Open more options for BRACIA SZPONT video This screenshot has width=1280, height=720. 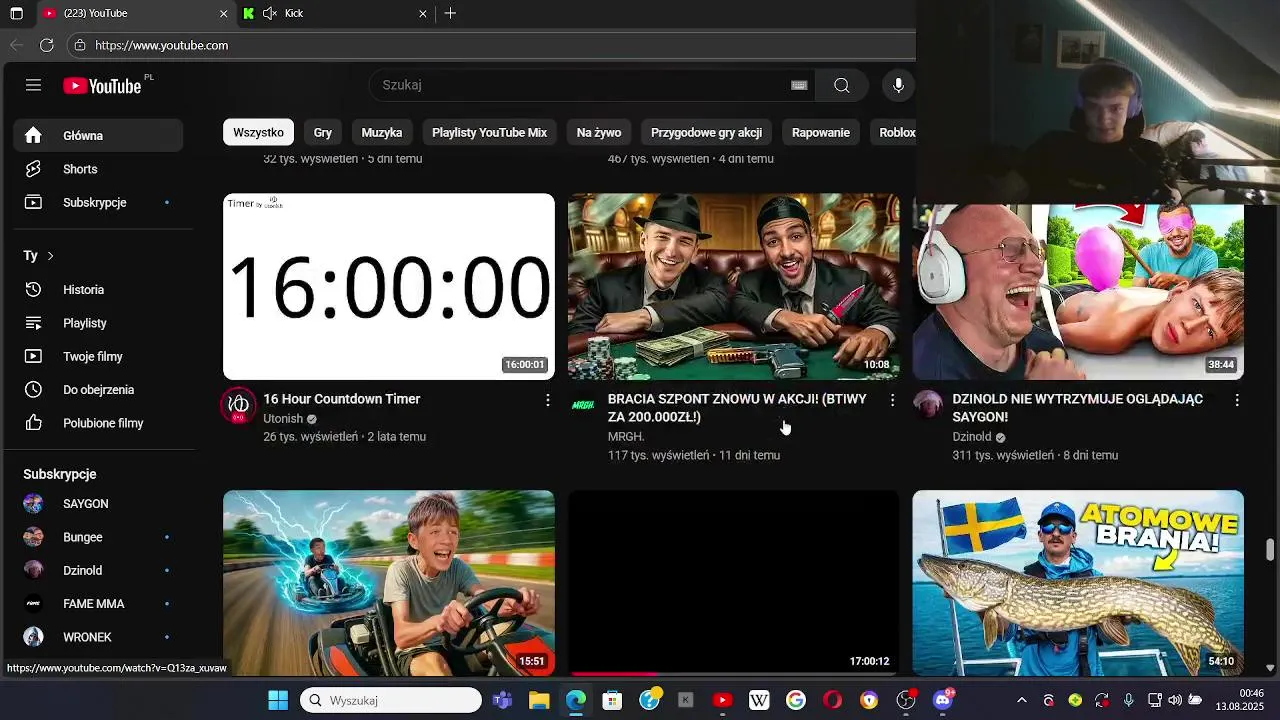point(892,400)
